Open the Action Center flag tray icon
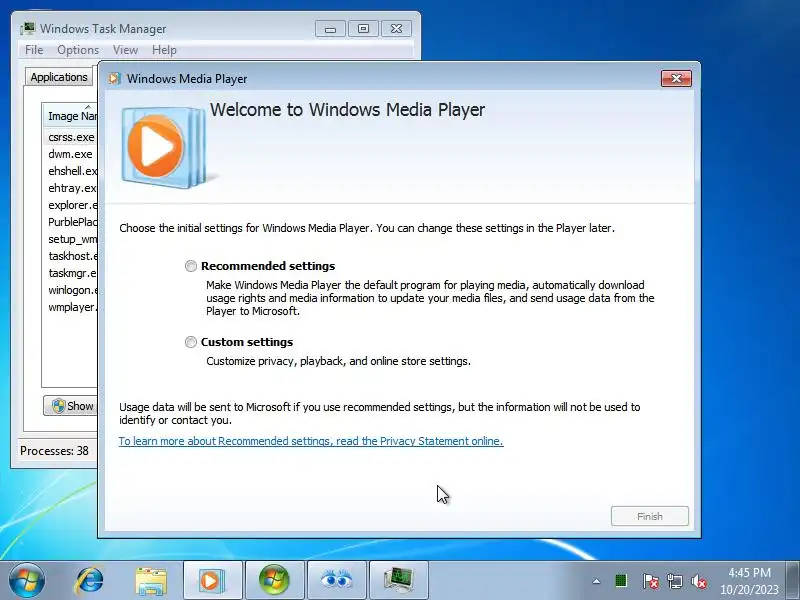Screen dimensions: 800x600 click(651, 581)
